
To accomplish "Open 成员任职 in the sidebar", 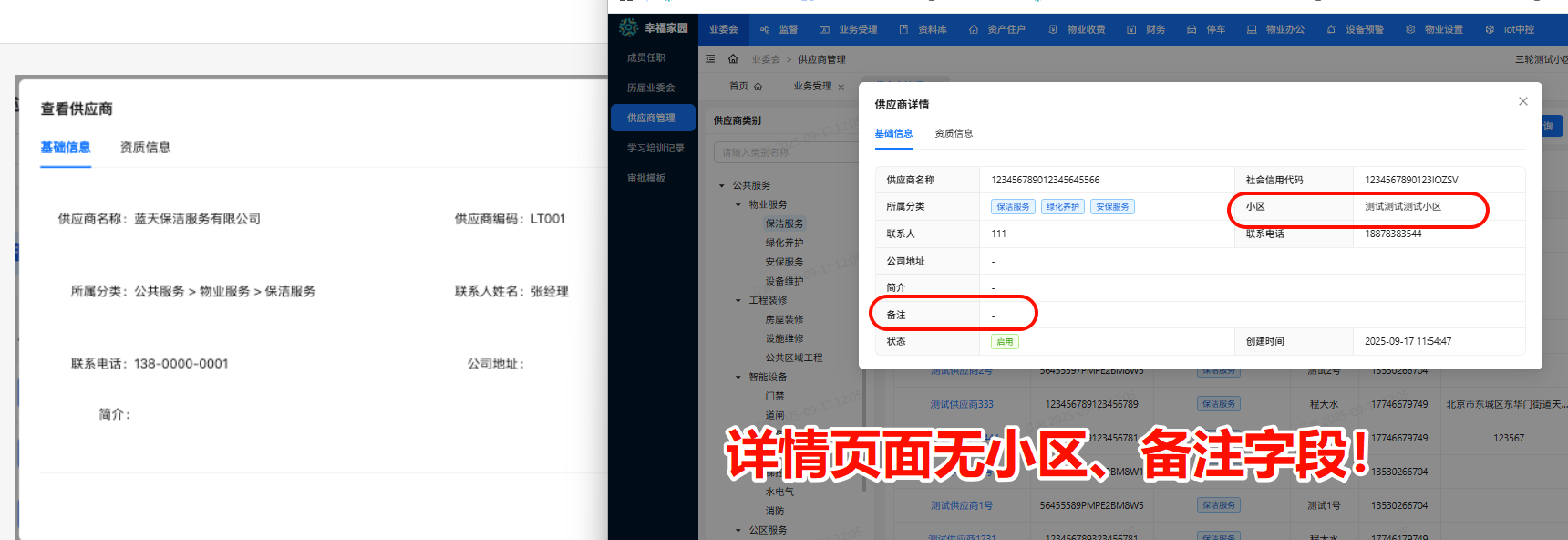I will coord(646,57).
